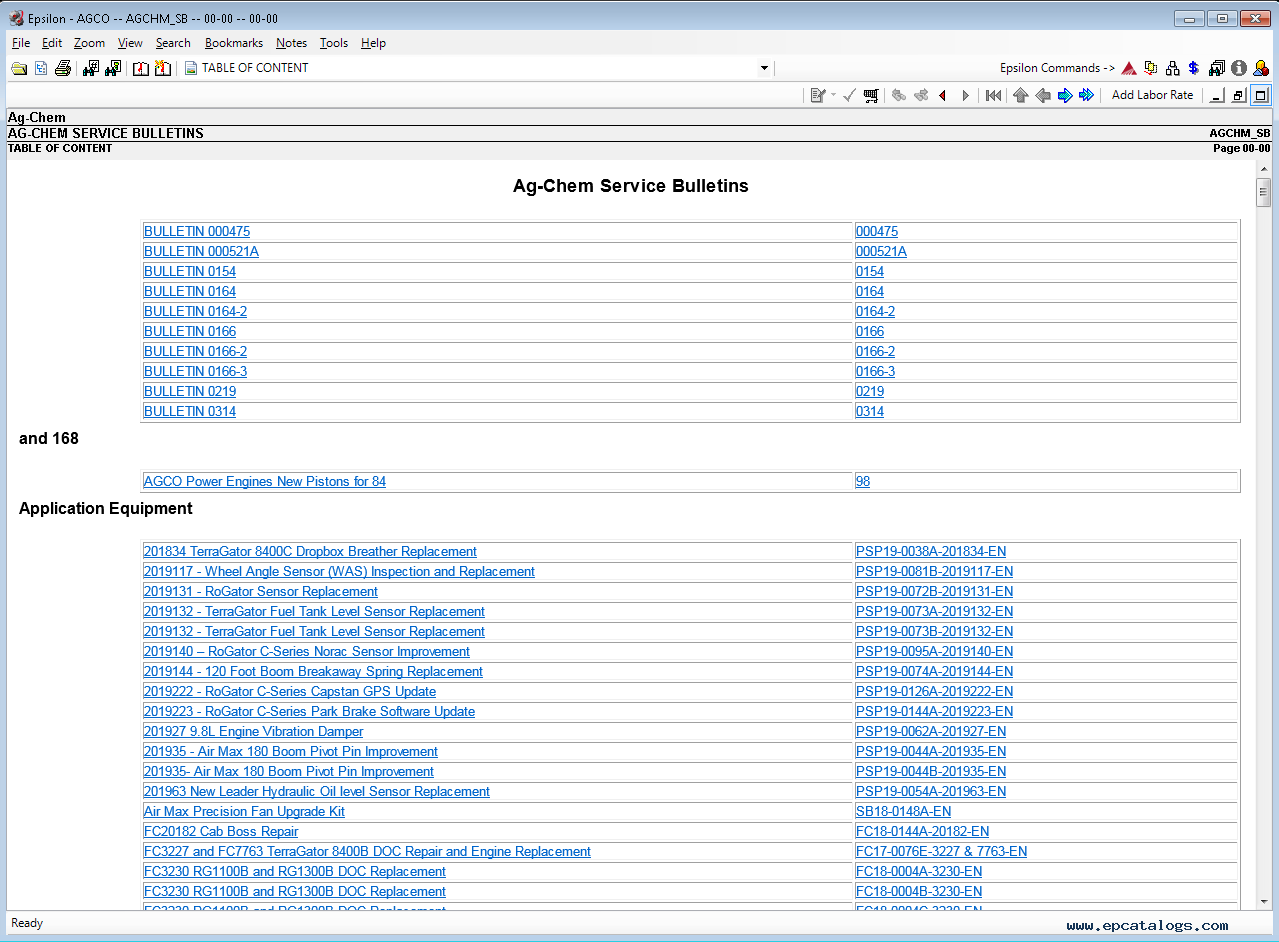Viewport: 1279px width, 942px height.
Task: Click the second binoculars icon with green mark
Action: click(113, 68)
